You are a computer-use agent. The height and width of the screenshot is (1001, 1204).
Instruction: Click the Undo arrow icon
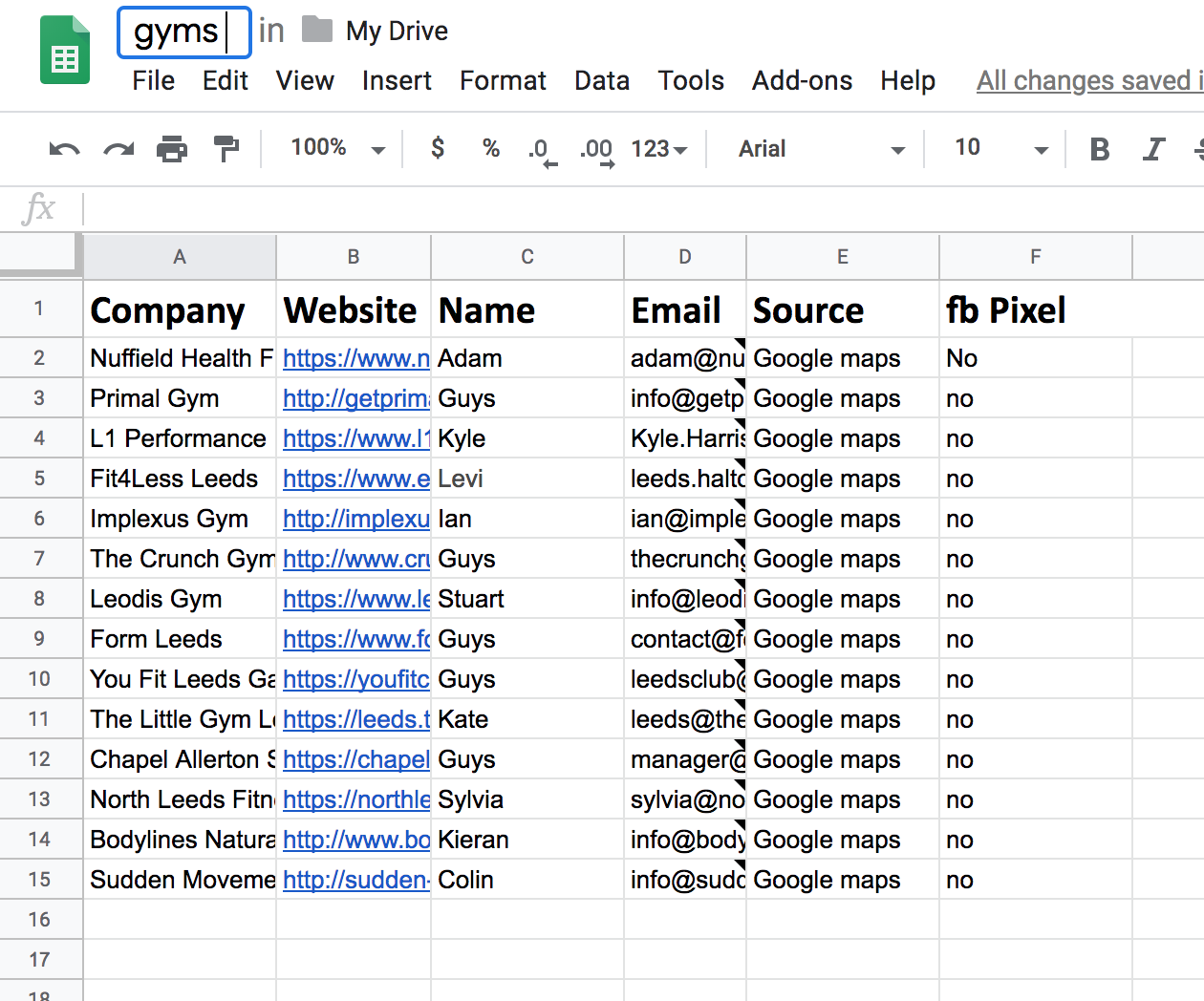(x=64, y=149)
